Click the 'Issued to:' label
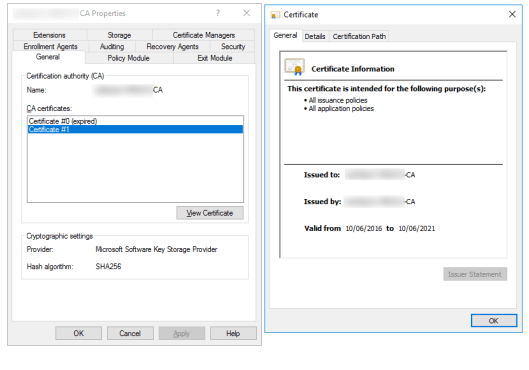 pos(322,175)
